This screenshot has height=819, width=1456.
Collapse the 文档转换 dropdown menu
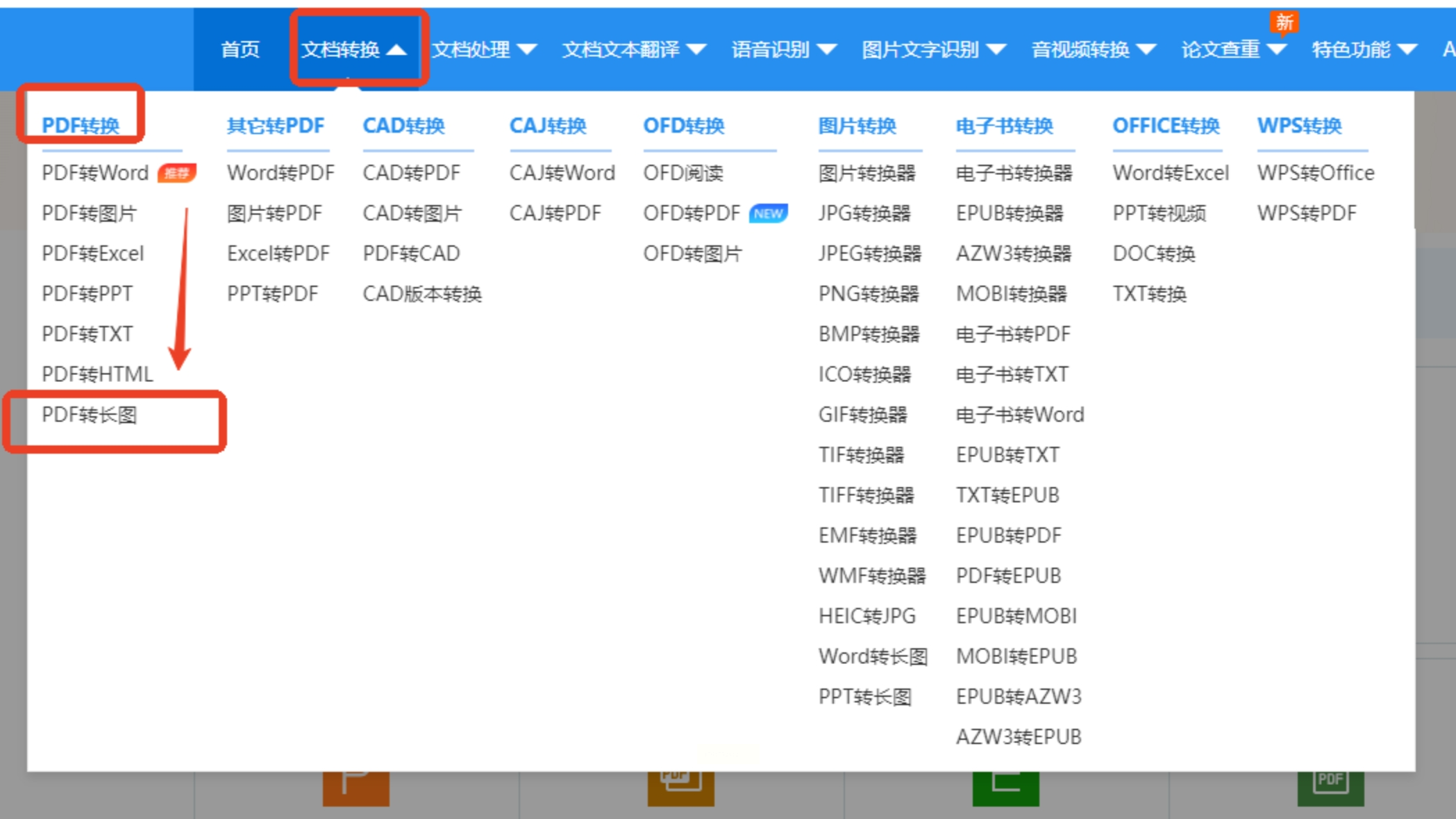coord(354,49)
